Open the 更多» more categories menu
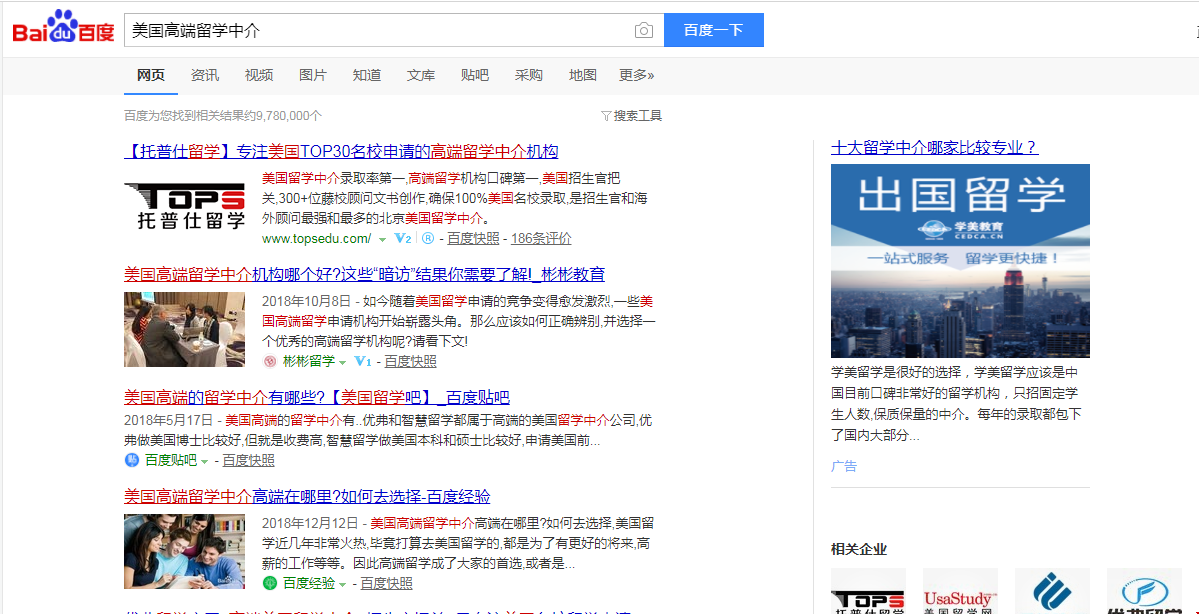This screenshot has height=614, width=1199. pos(636,75)
